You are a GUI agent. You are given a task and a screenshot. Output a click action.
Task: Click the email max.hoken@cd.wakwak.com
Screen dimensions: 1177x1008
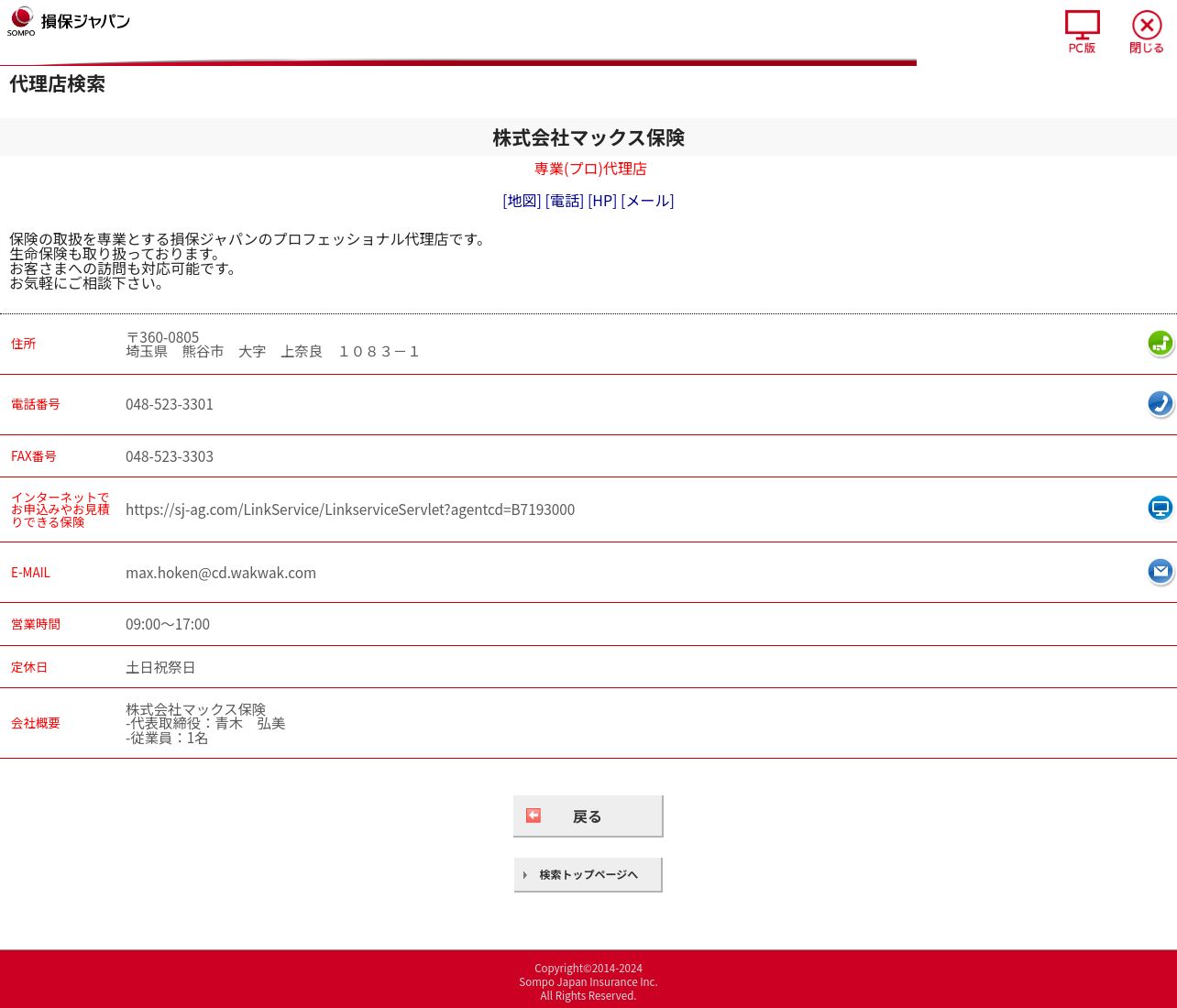coord(221,573)
